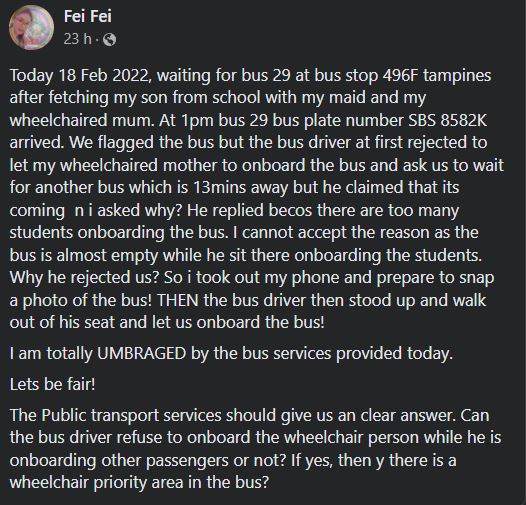Click the capitalized word UMBRAGED
This screenshot has height=505, width=526.
point(142,353)
